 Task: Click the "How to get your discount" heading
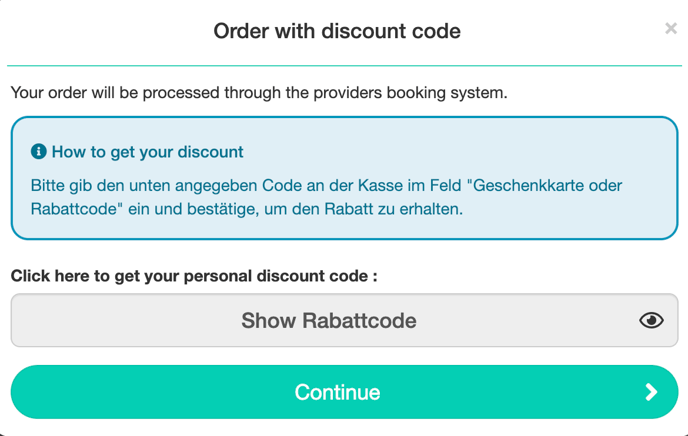[x=147, y=152]
